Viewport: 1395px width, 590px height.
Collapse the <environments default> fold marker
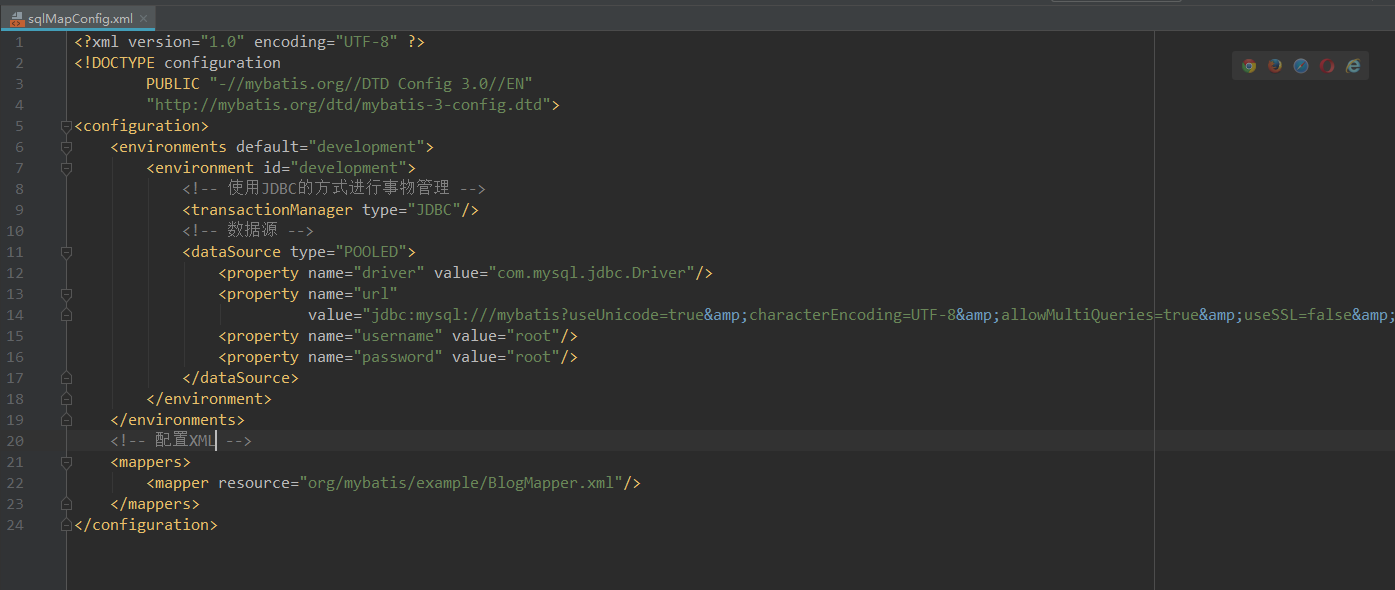point(66,147)
